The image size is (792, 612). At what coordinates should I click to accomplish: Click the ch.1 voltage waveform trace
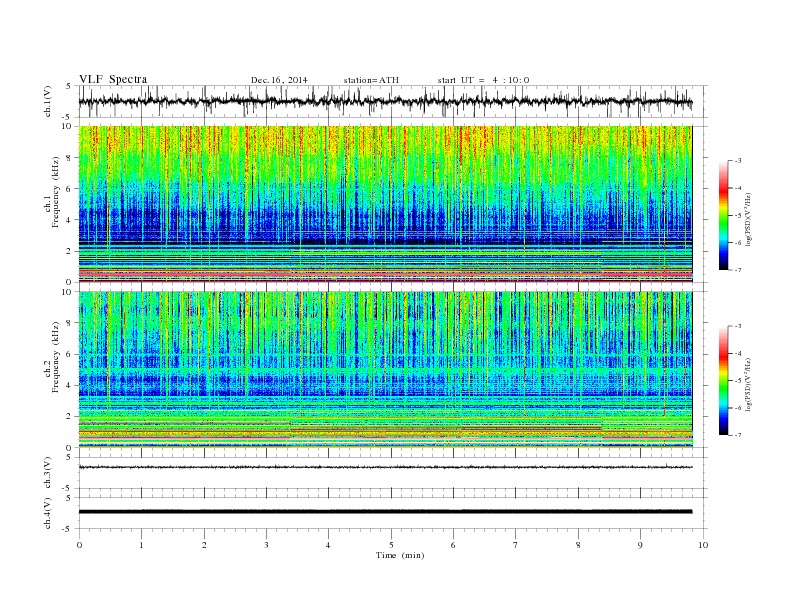coord(385,101)
